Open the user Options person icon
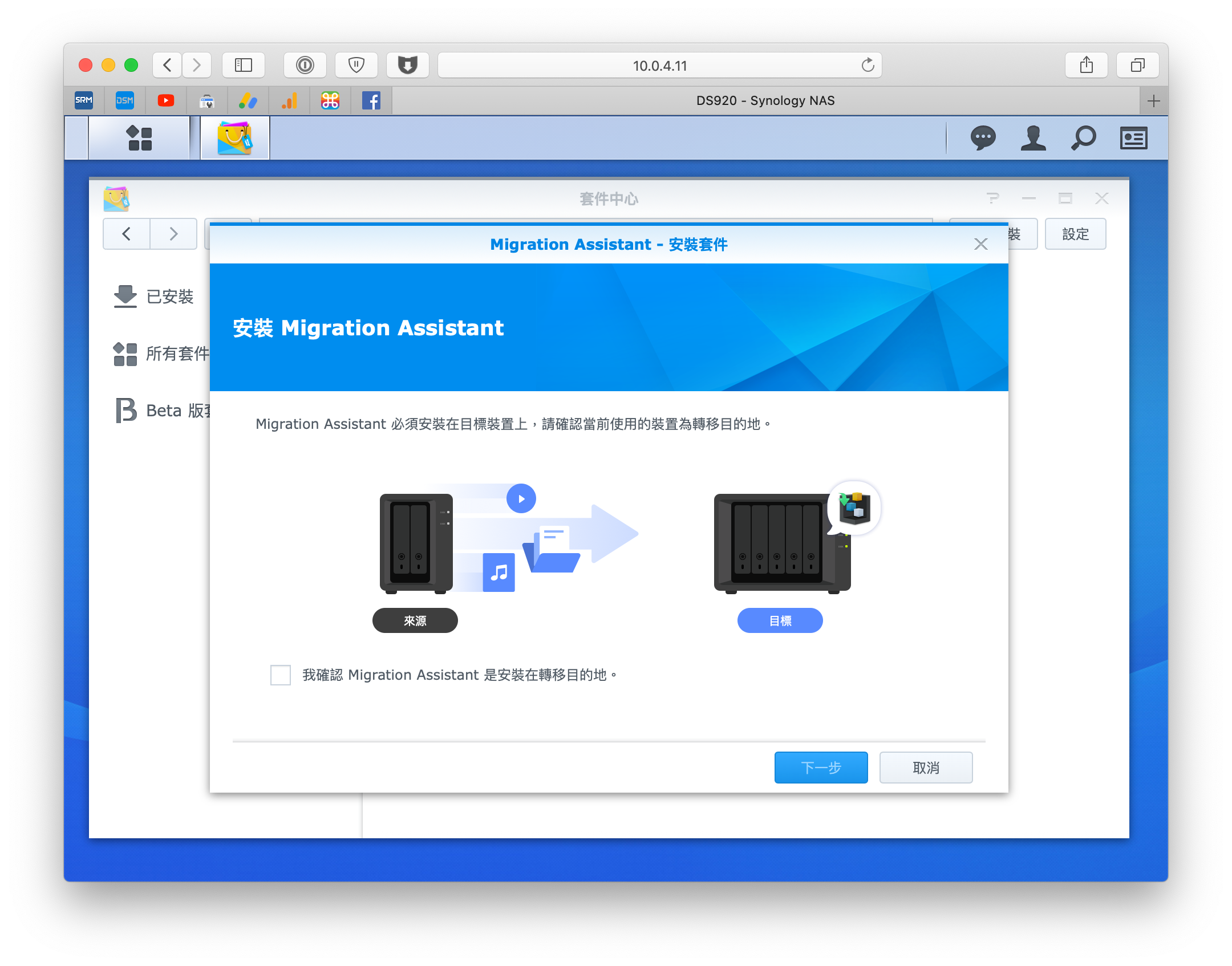Image resolution: width=1232 pixels, height=966 pixels. 1033,138
